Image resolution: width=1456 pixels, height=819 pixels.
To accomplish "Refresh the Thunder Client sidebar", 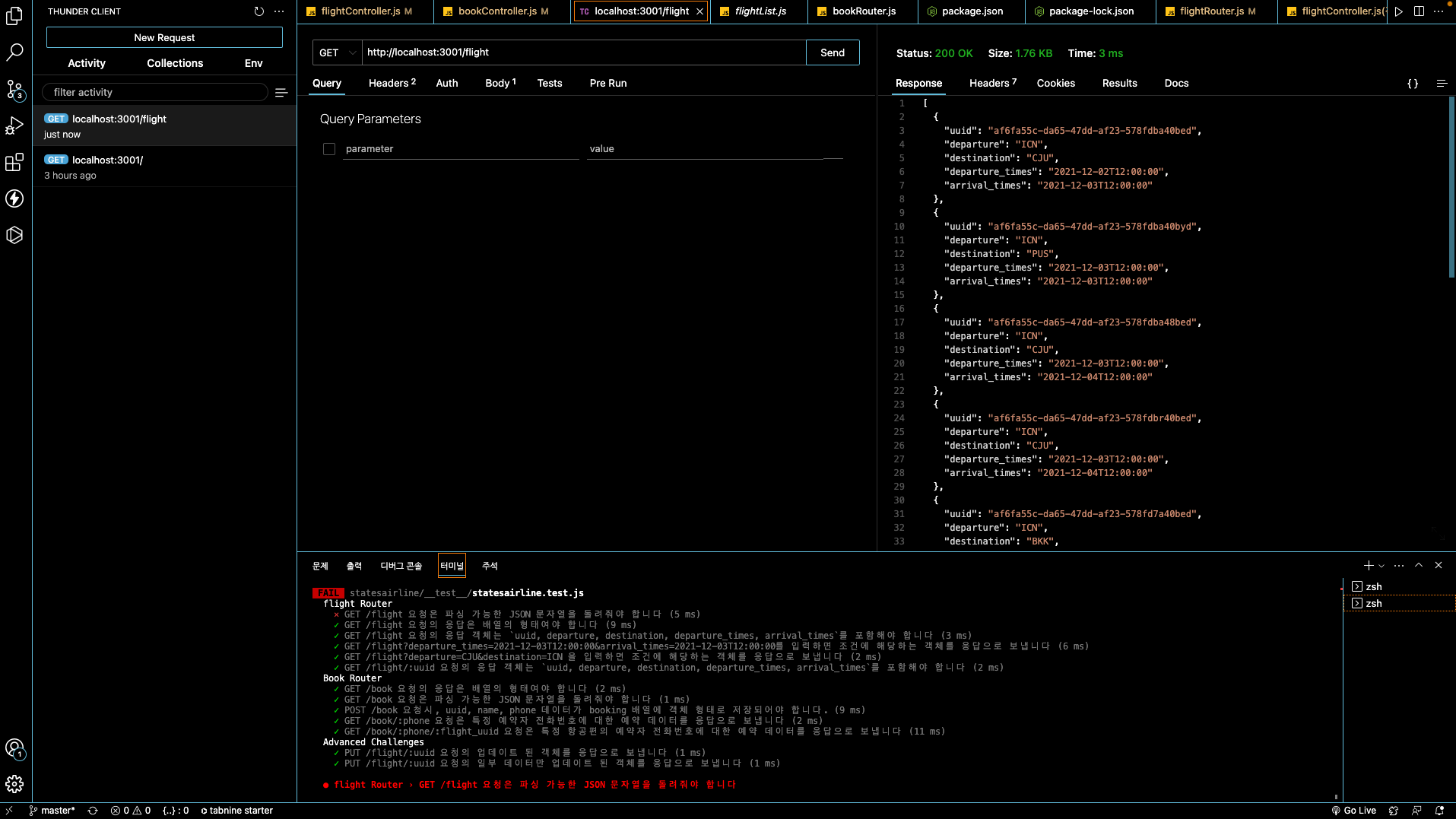I will 259,11.
